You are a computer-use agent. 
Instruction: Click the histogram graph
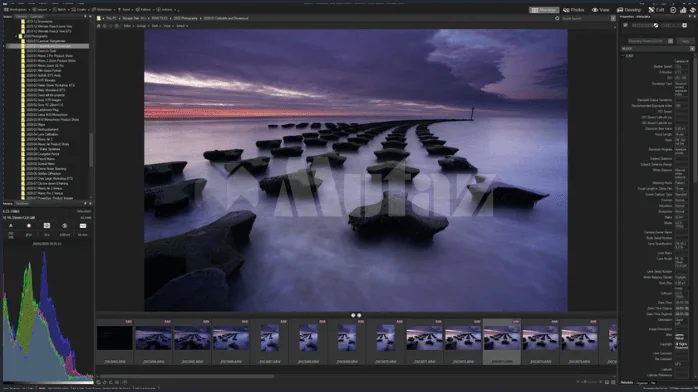pyautogui.click(x=47, y=315)
